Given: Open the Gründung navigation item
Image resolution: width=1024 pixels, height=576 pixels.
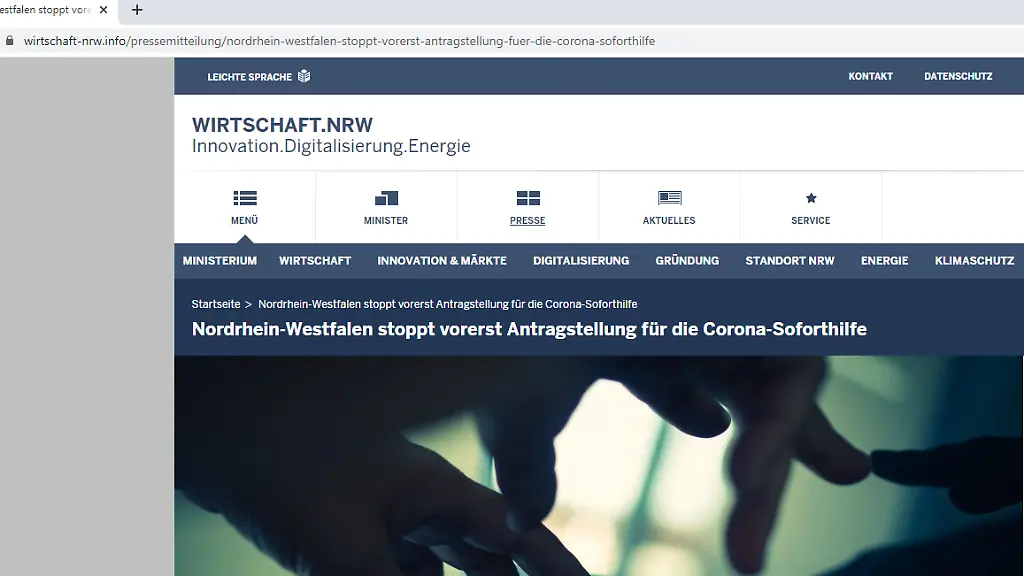Looking at the screenshot, I should [x=687, y=261].
